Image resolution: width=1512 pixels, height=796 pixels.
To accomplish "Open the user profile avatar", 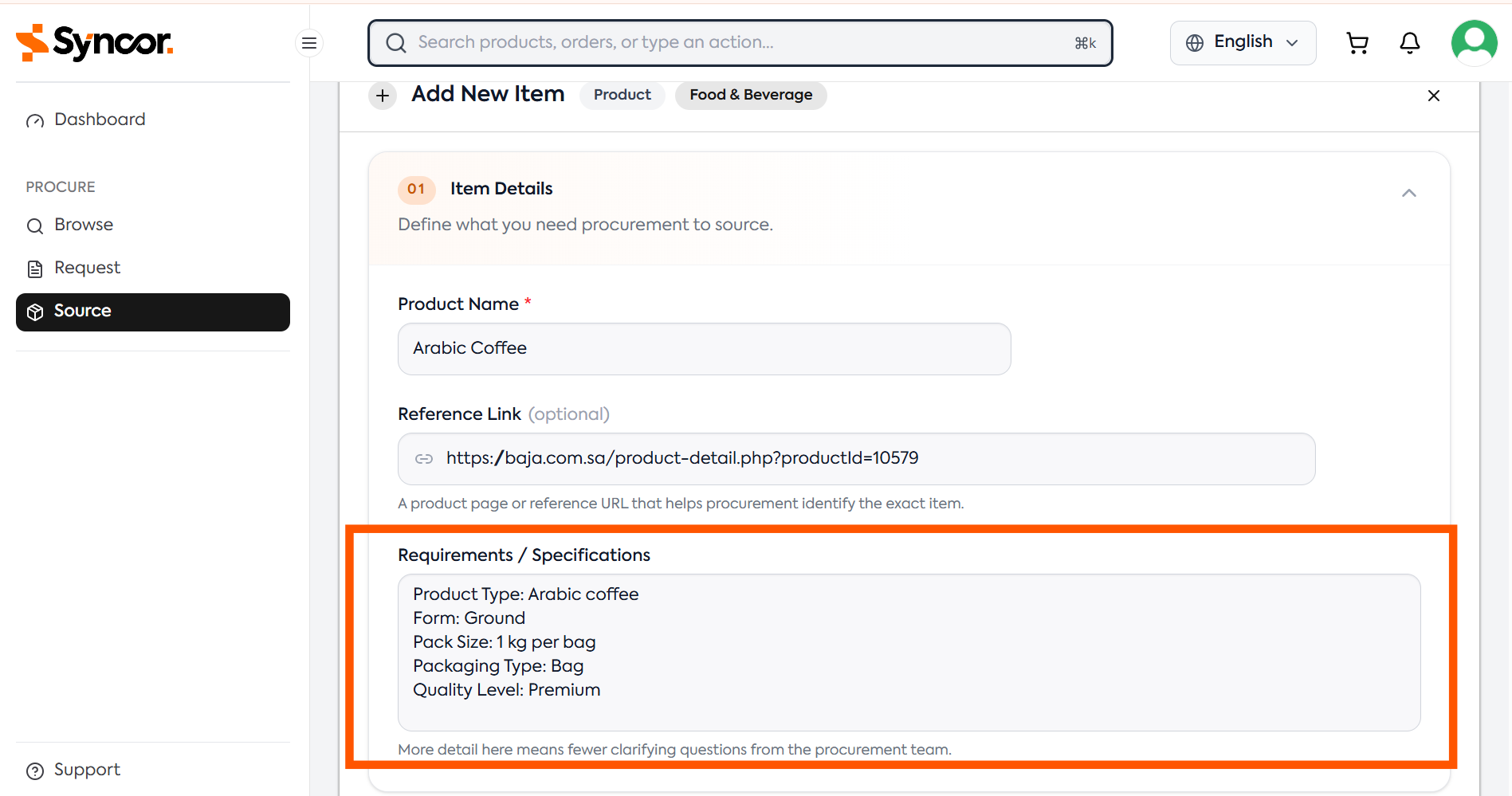I will 1475,43.
